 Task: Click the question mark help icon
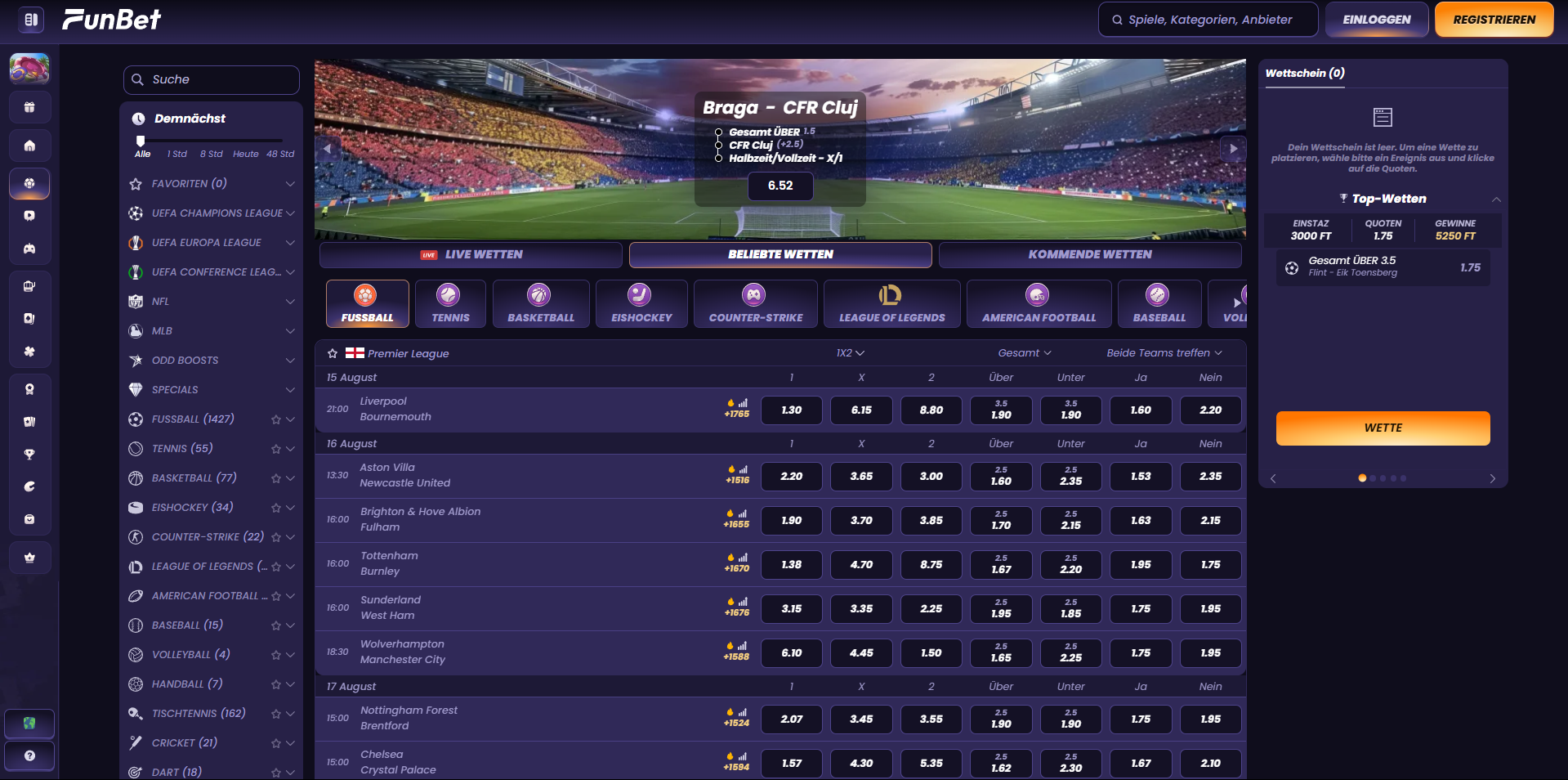(29, 756)
